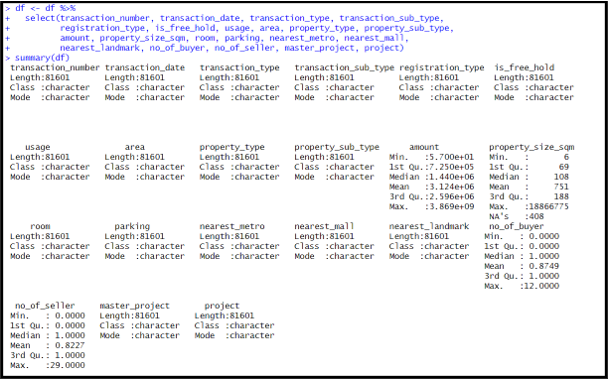Image resolution: width=610 pixels, height=379 pixels.
Task: Click no_of_seller Mean 0.8227 value
Action: click(47, 346)
